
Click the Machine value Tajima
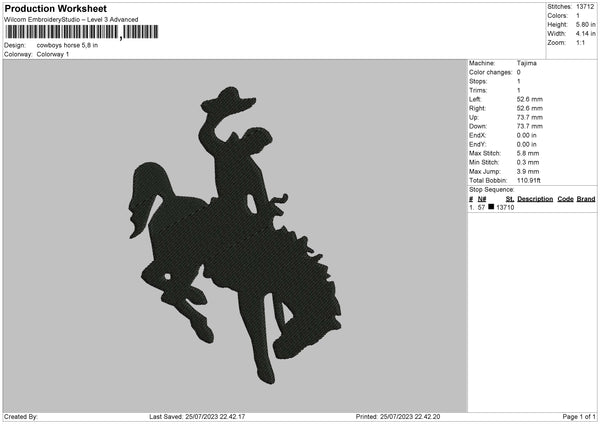click(527, 63)
